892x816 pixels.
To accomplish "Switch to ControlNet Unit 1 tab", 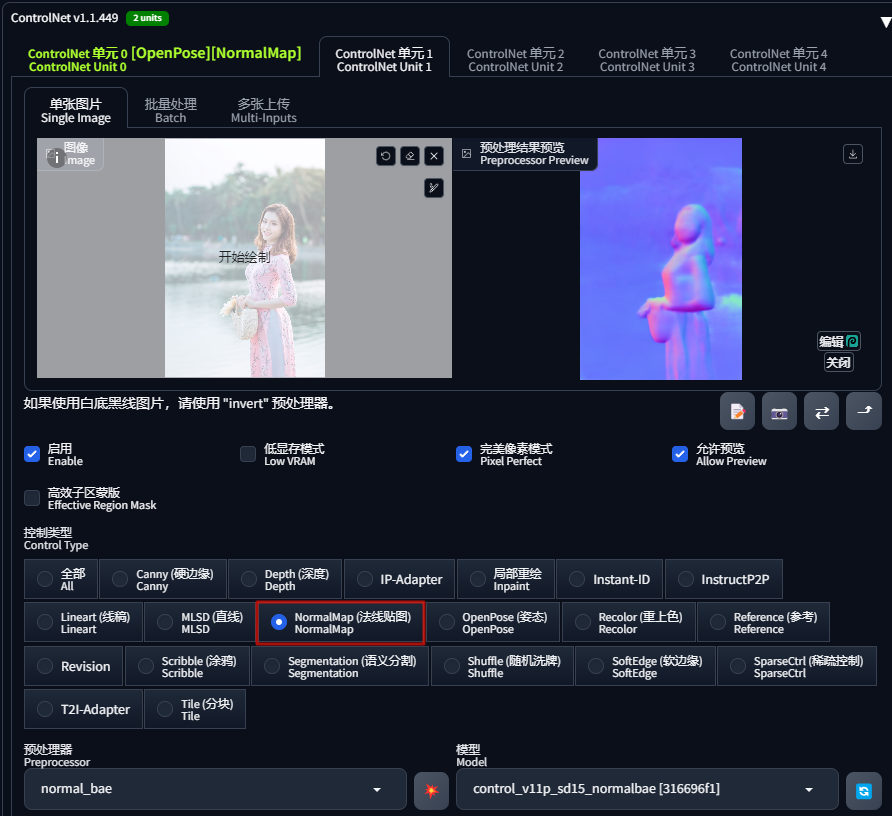I will click(384, 59).
